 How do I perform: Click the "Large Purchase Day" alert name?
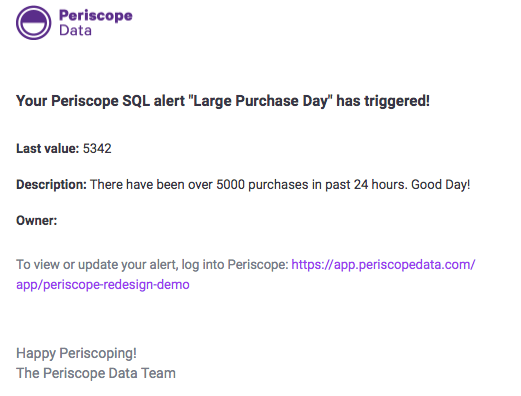click(x=261, y=101)
